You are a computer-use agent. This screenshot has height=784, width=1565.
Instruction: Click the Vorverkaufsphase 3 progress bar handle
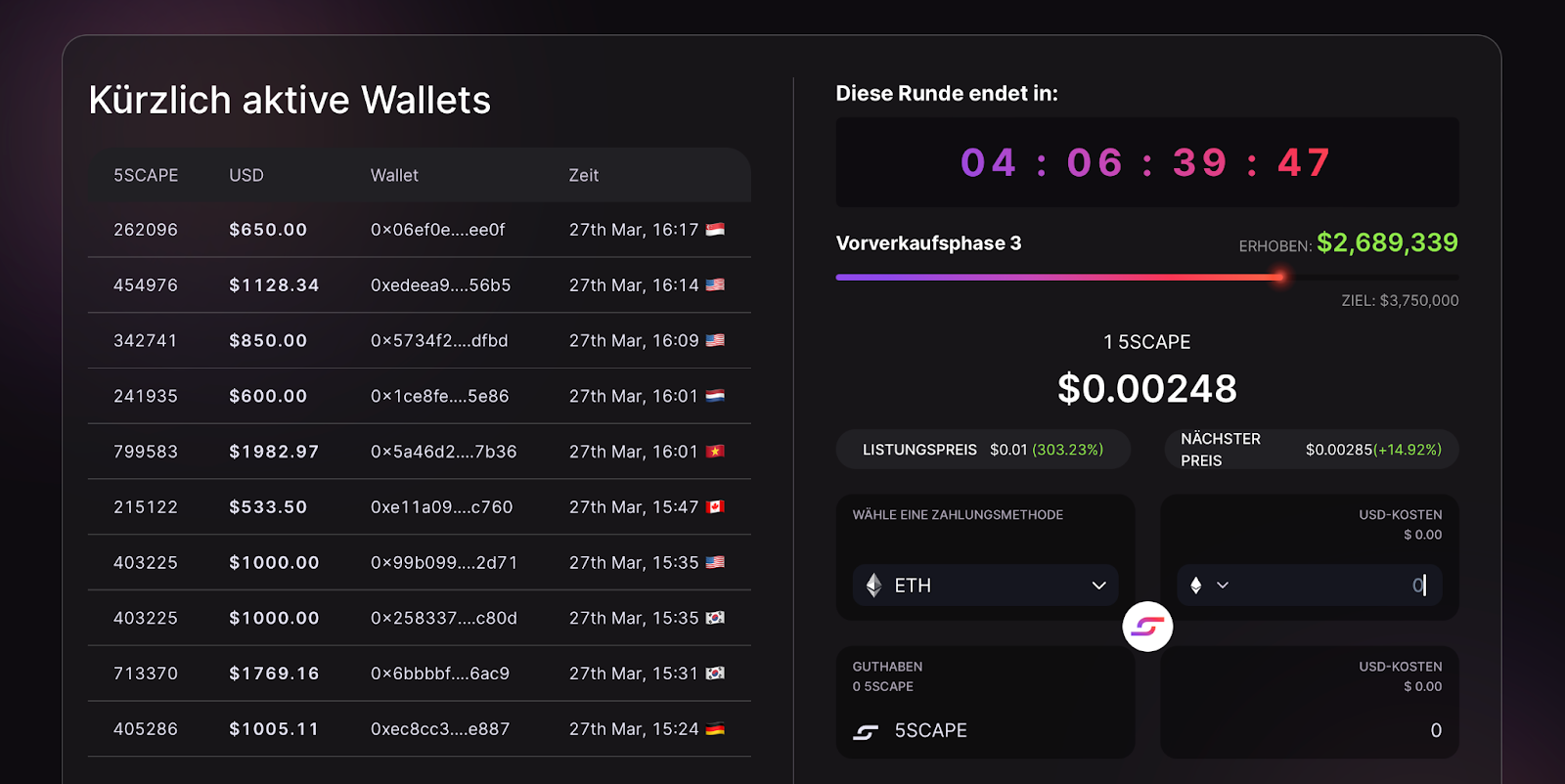[1279, 278]
